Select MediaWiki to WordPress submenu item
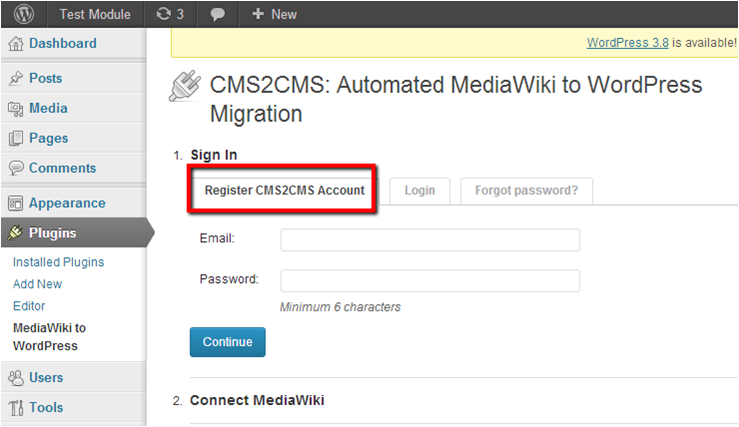 coord(49,337)
